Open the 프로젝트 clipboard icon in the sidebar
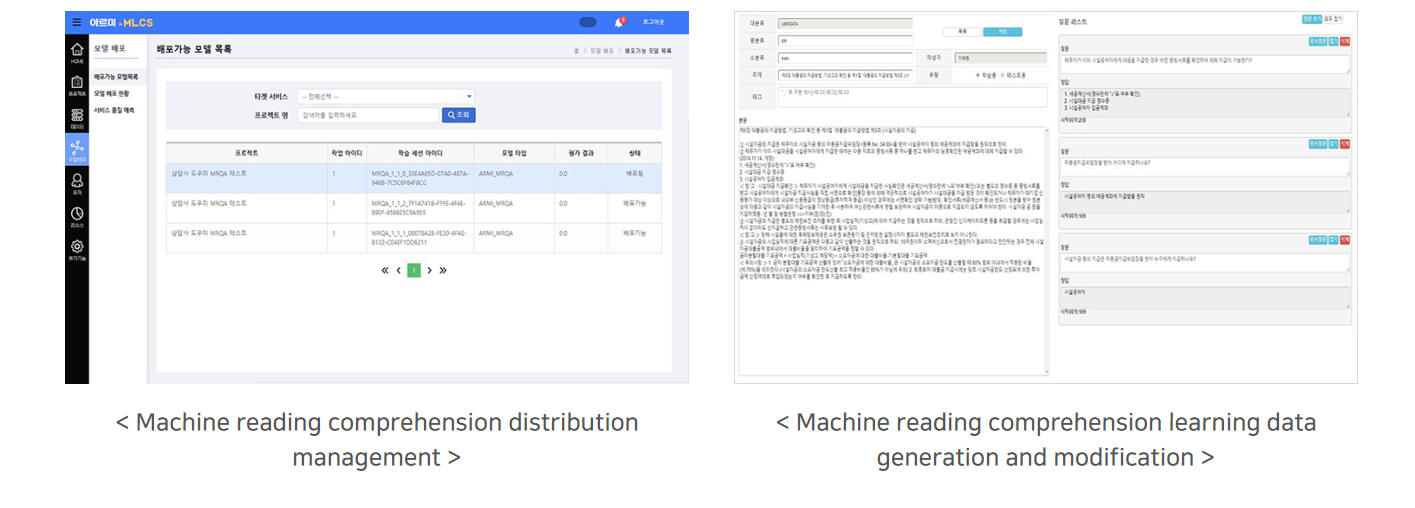Viewport: 1415px width, 508px height. (77, 85)
